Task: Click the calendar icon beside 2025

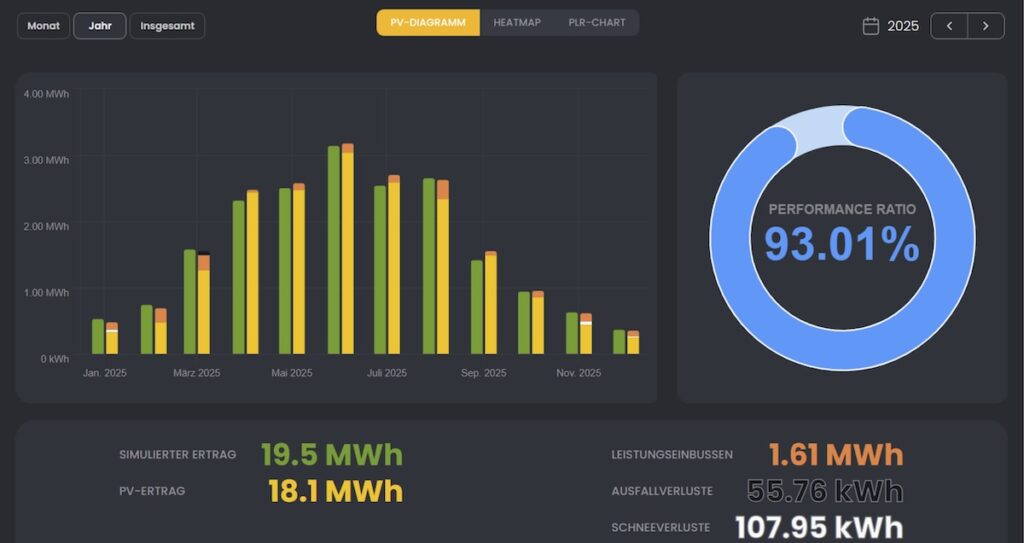Action: 870,26
